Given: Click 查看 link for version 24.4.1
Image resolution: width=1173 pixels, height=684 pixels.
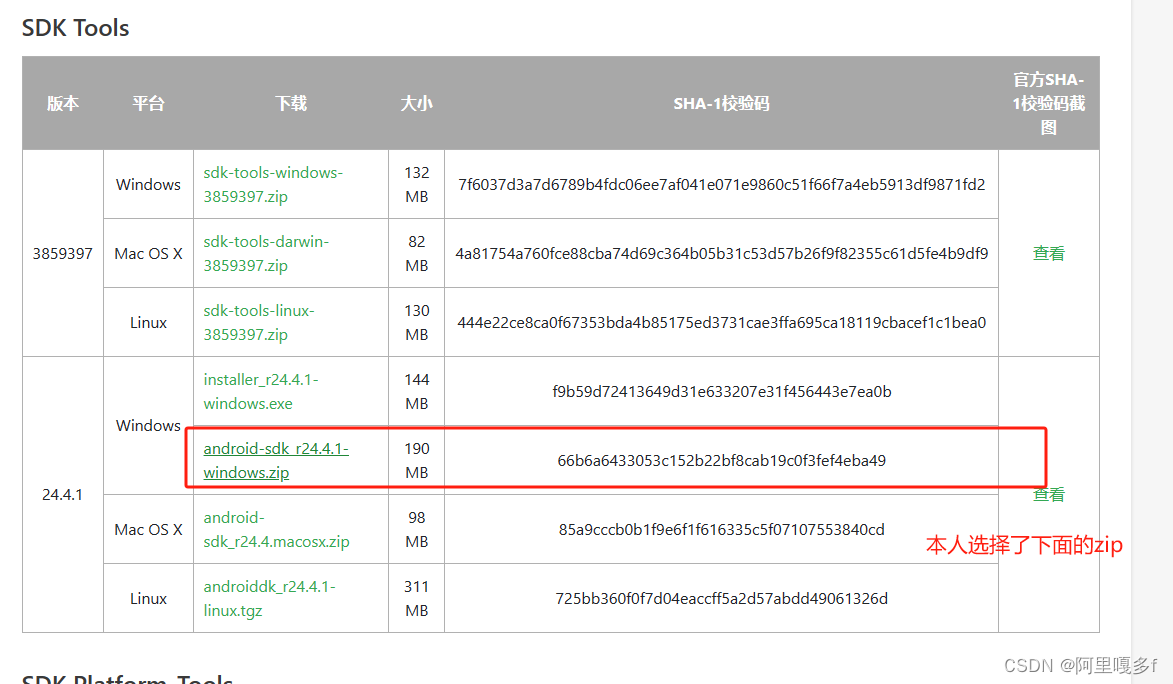Looking at the screenshot, I should [1048, 494].
